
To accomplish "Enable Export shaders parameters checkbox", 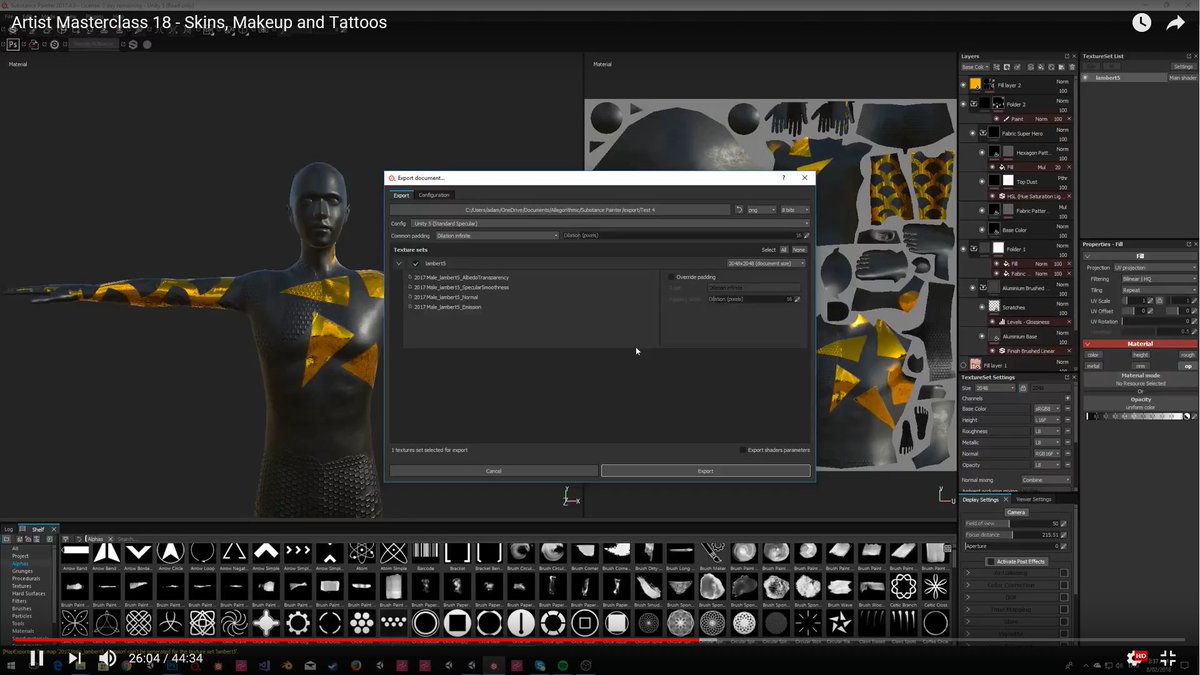I will coord(742,450).
